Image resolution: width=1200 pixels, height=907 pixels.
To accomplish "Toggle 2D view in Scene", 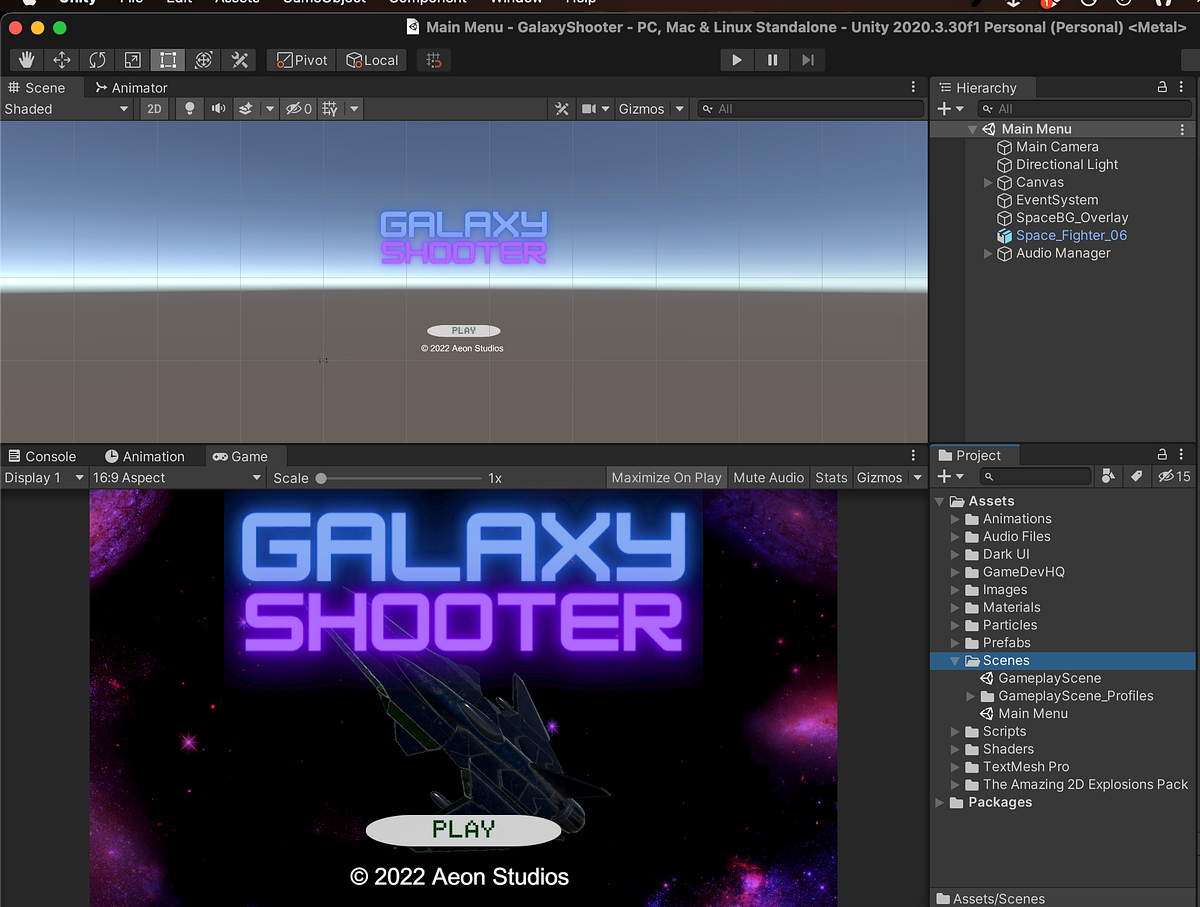I will point(154,109).
